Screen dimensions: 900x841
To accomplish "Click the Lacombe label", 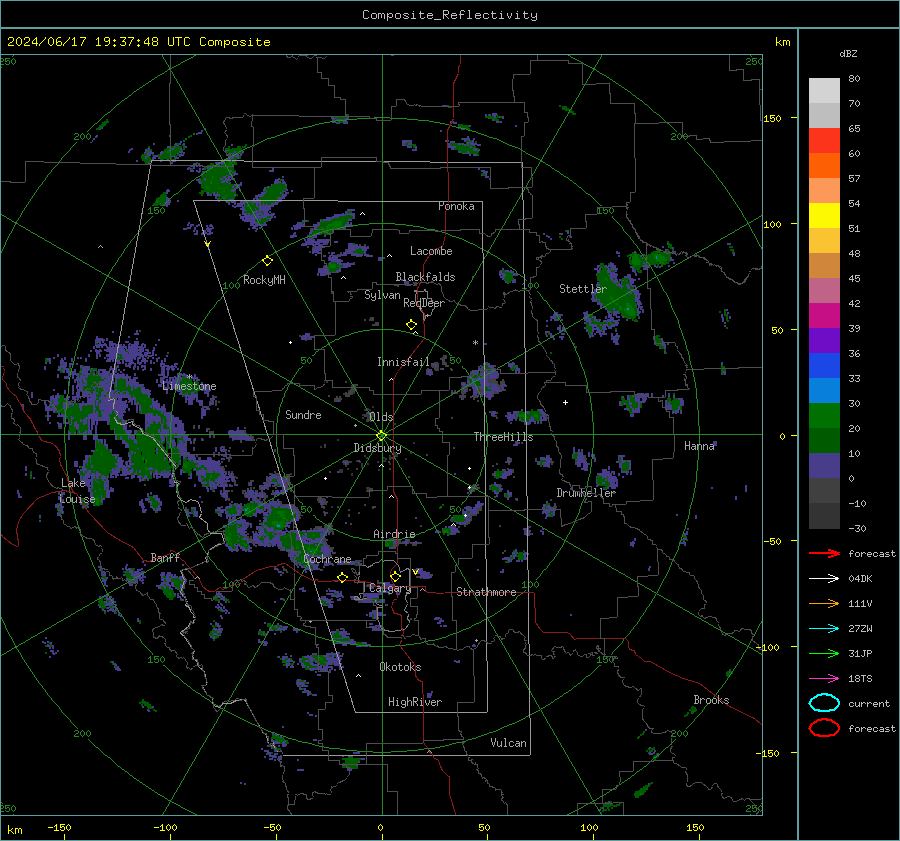I will click(x=431, y=251).
